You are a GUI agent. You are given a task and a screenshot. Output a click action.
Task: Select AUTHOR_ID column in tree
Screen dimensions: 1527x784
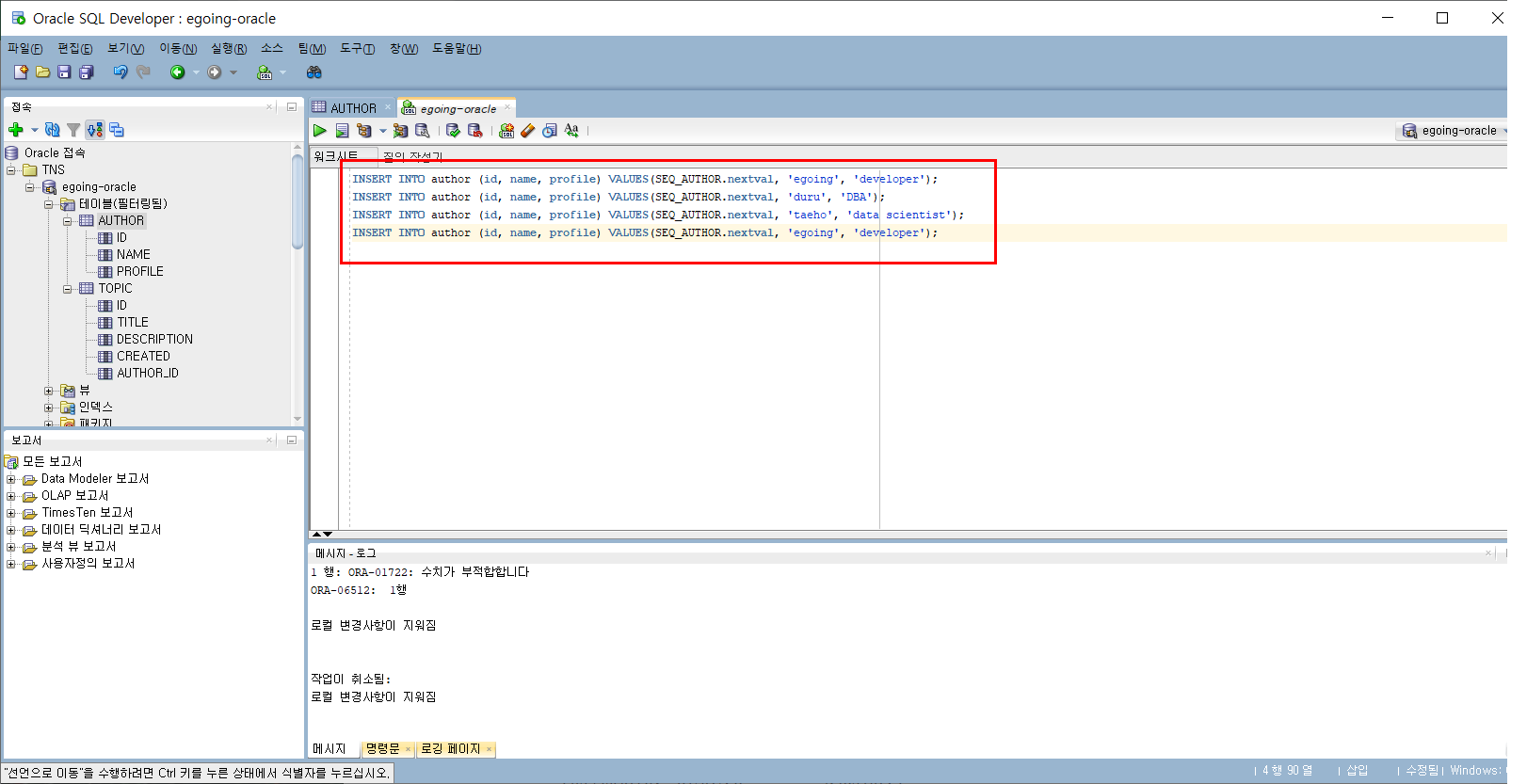click(147, 374)
